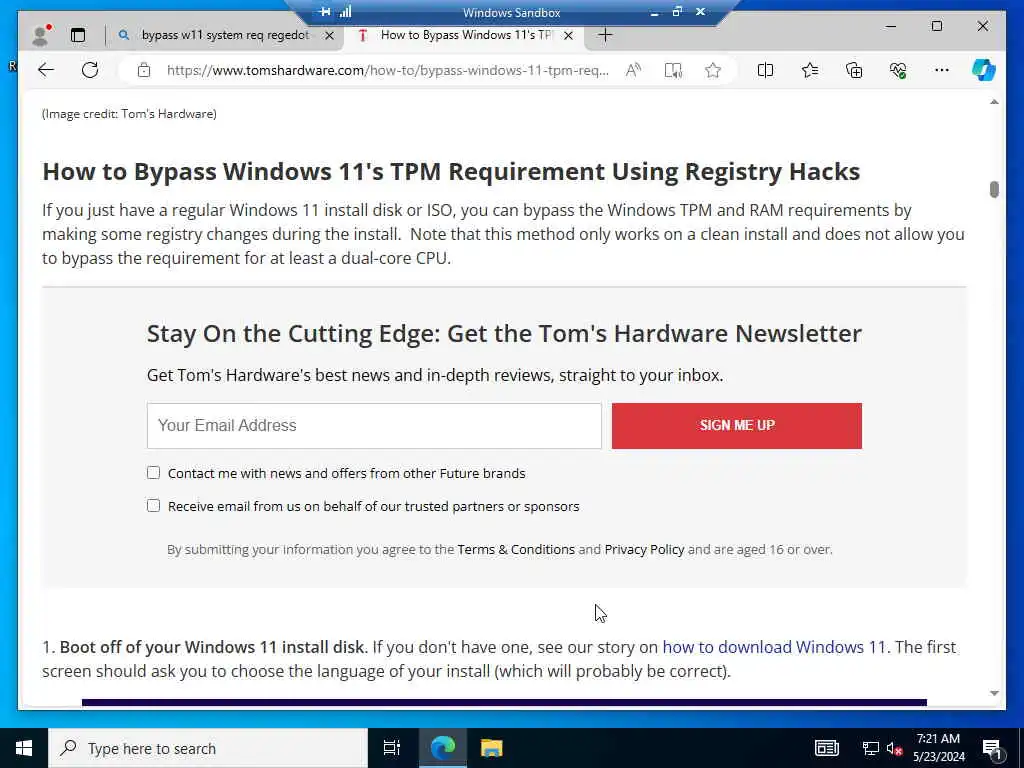1024x768 pixels.
Task: Click the SIGN ME UP button
Action: point(737,426)
